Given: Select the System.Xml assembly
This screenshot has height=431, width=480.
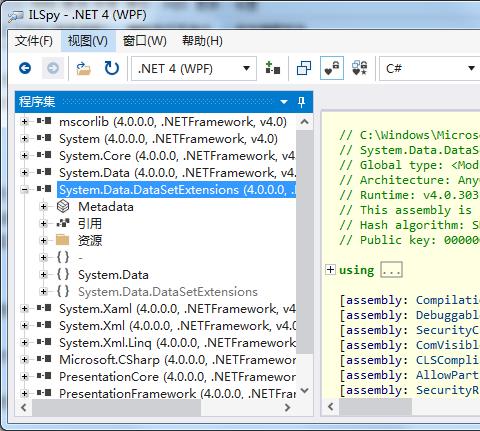Looking at the screenshot, I should click(177, 326).
